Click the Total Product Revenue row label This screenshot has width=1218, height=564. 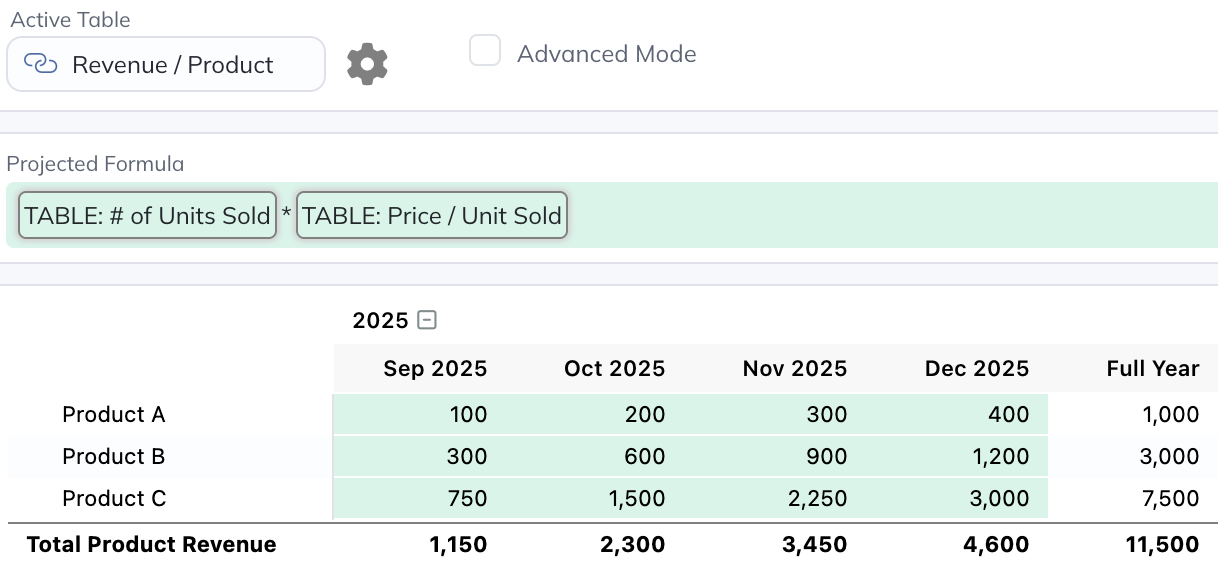pyautogui.click(x=152, y=544)
